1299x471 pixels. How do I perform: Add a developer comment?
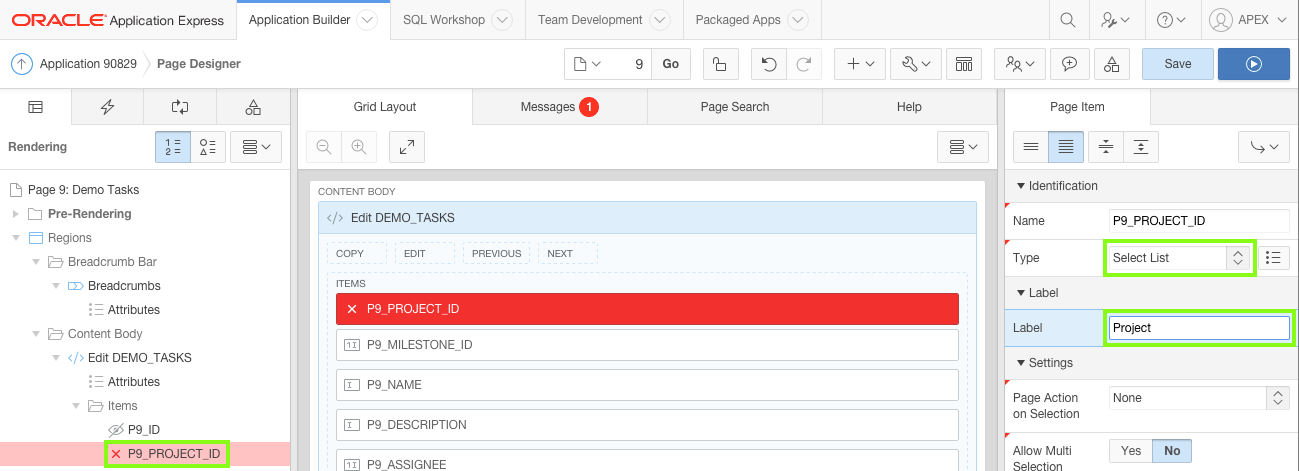click(1070, 64)
